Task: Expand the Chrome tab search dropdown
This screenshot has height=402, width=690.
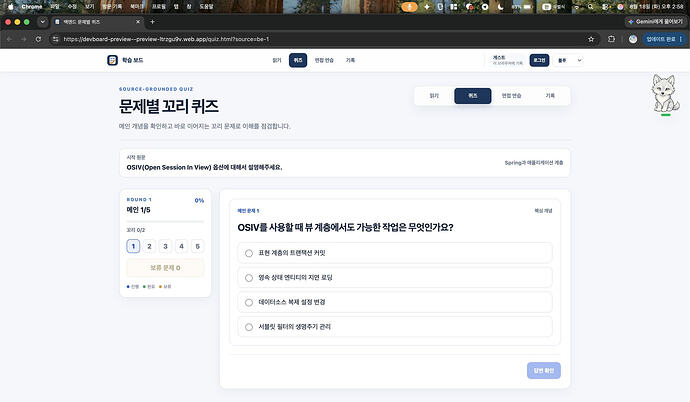Action: pyautogui.click(x=42, y=22)
